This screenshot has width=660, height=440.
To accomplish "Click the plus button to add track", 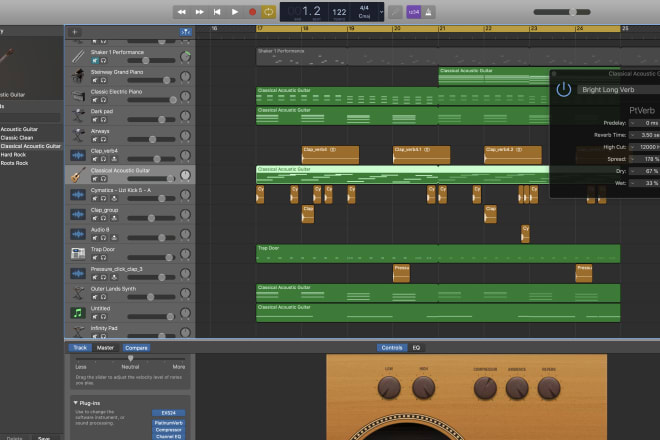I will [x=75, y=32].
